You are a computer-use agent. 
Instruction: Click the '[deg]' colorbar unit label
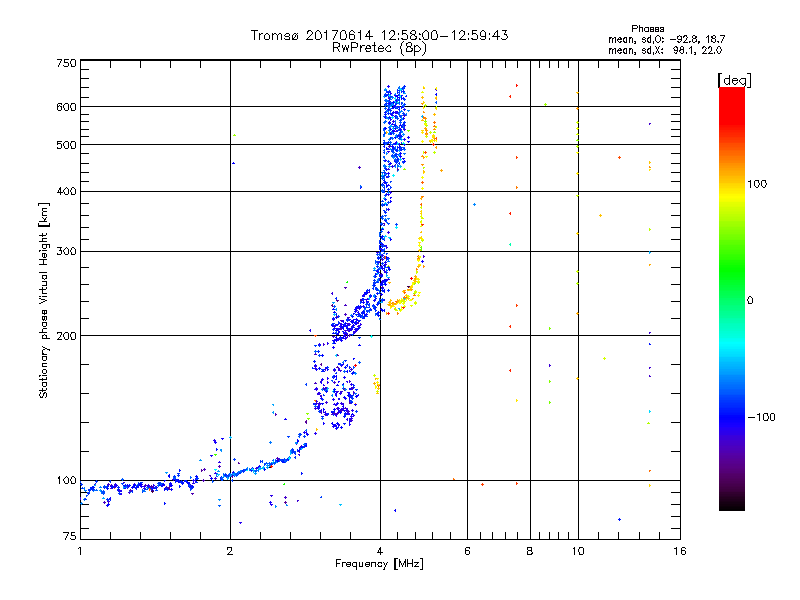(734, 80)
